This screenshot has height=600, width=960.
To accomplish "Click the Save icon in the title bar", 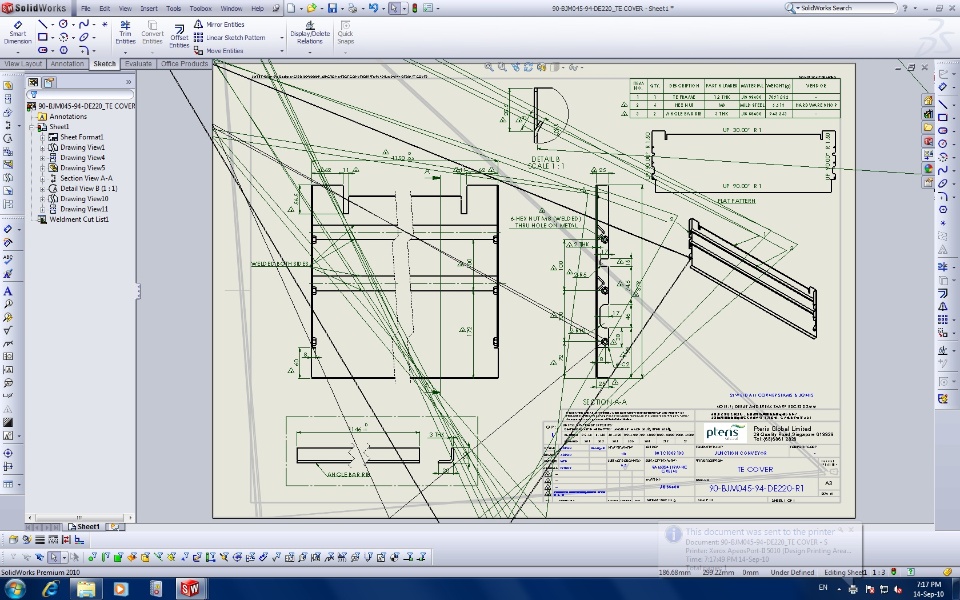I will click(x=332, y=8).
